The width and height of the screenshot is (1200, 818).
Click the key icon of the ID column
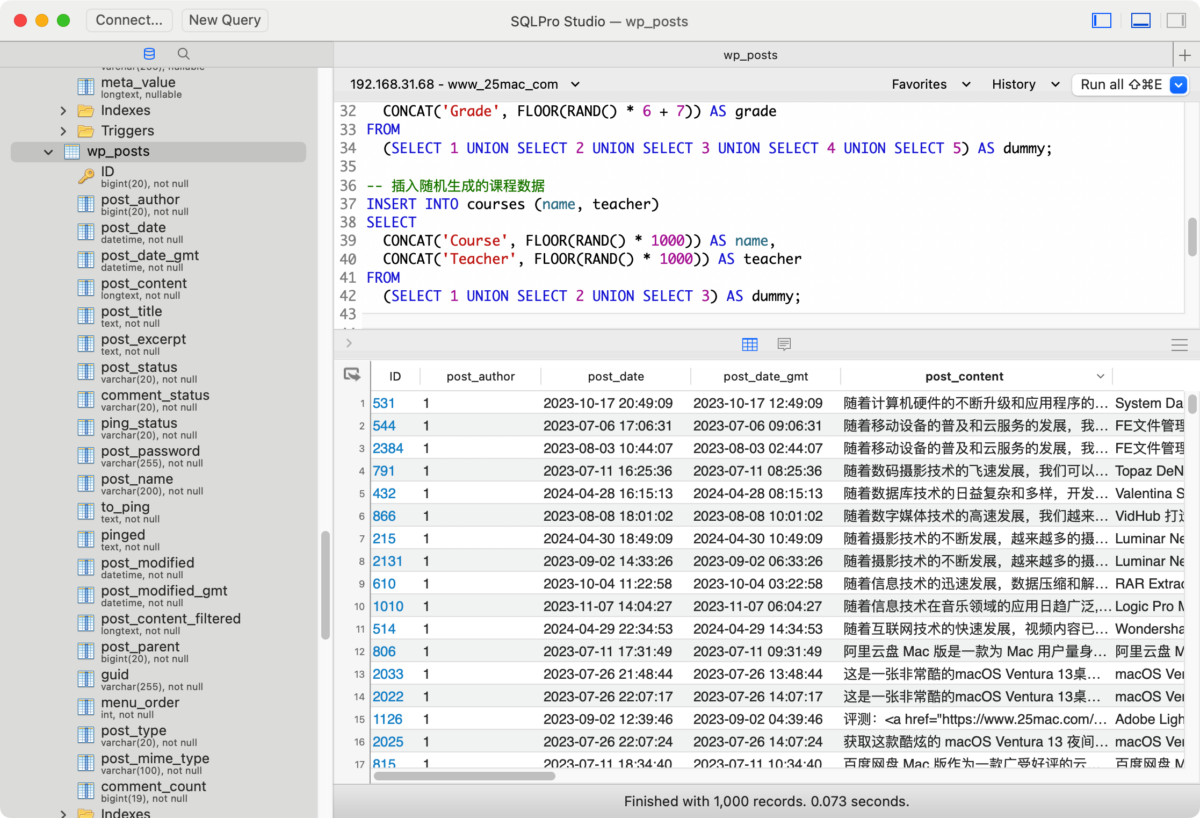pos(86,176)
